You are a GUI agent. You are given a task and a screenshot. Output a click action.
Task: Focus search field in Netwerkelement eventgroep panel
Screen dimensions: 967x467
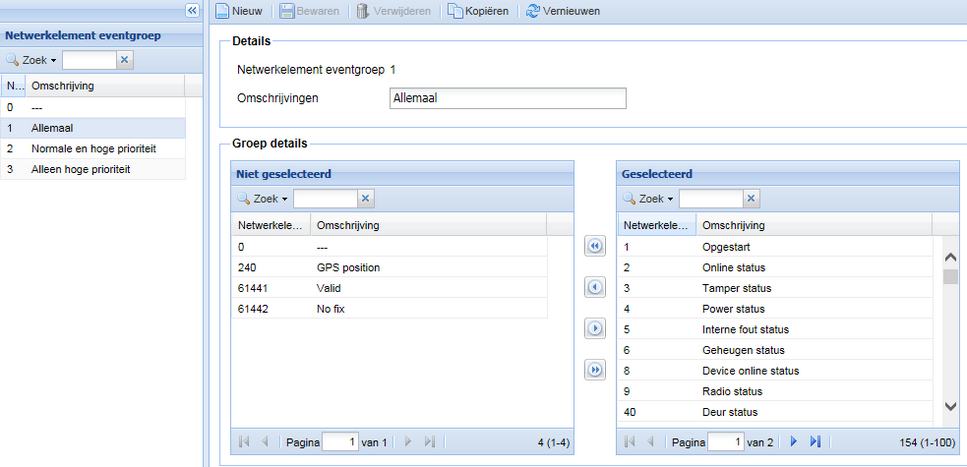click(x=89, y=60)
